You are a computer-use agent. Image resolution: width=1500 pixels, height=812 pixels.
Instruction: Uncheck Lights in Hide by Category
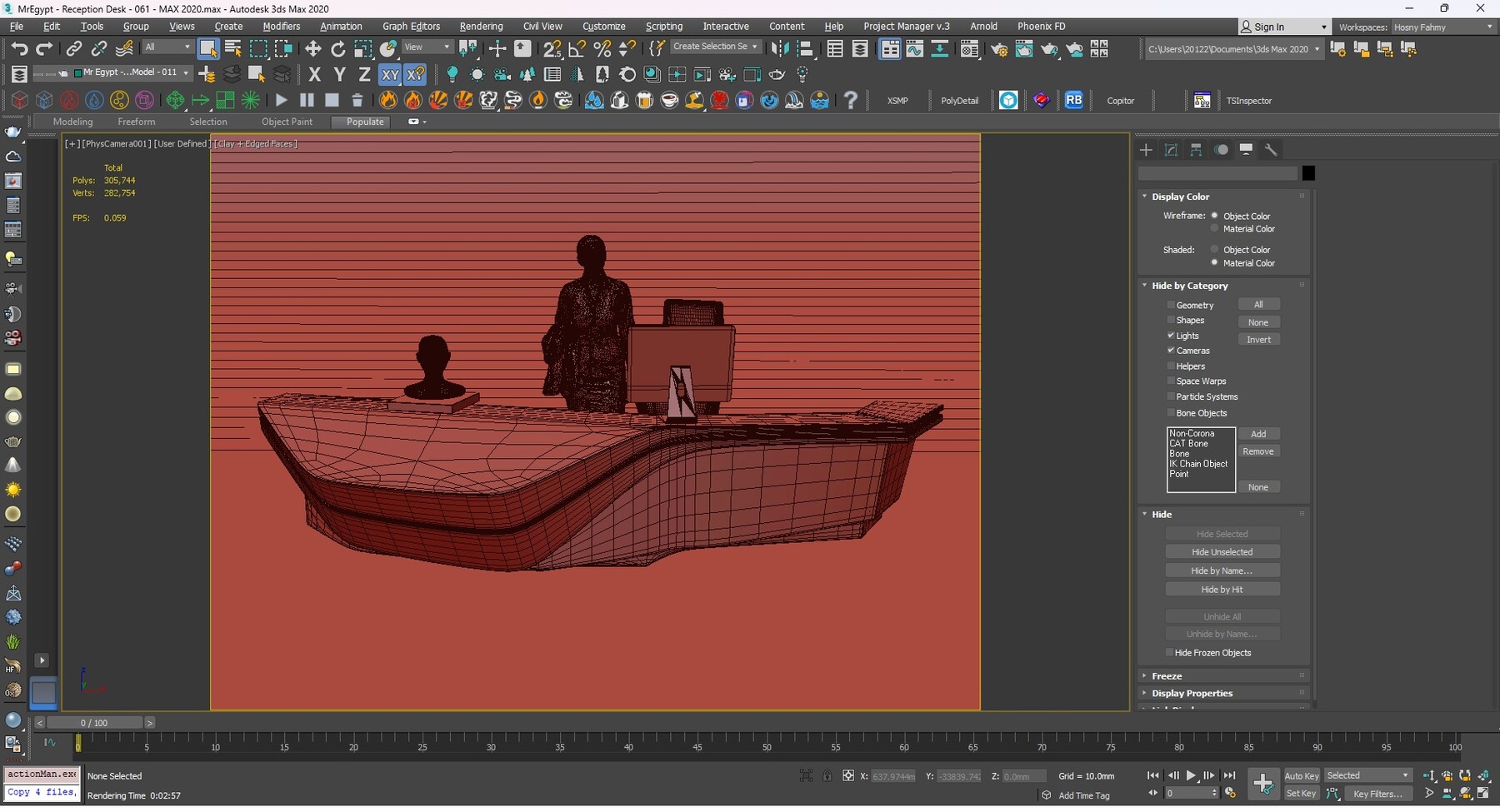(1172, 336)
